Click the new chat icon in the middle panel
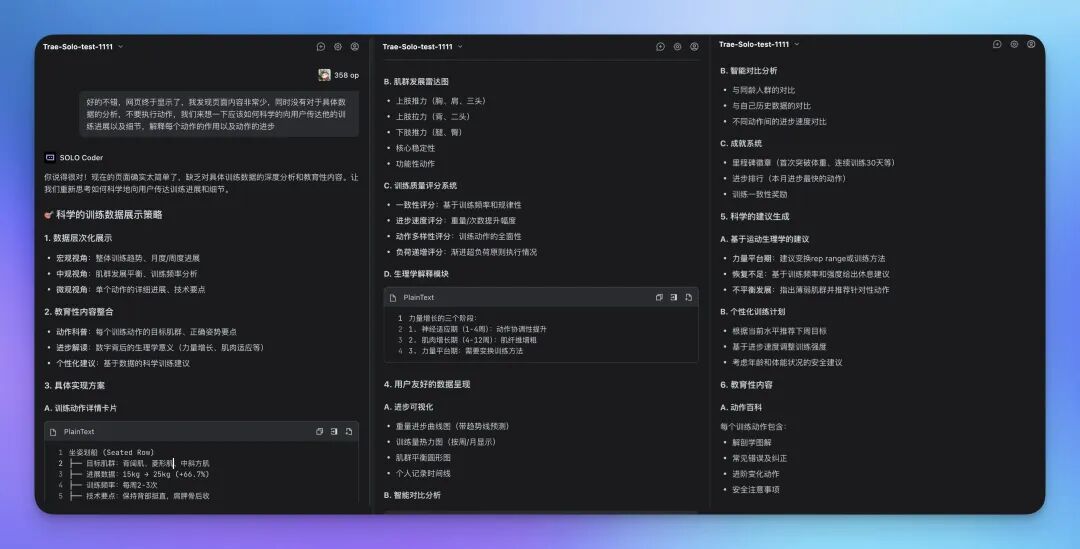The image size is (1080, 549). click(x=661, y=46)
